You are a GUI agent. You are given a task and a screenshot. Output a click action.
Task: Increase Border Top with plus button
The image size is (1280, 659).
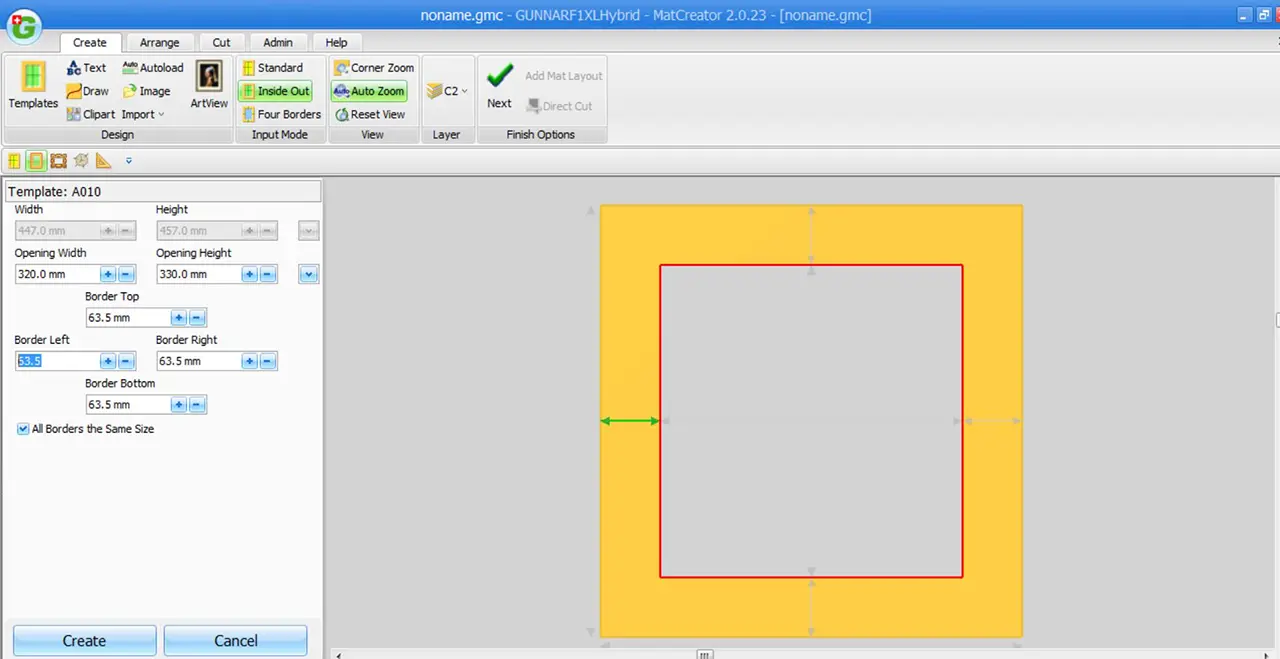[x=178, y=318]
